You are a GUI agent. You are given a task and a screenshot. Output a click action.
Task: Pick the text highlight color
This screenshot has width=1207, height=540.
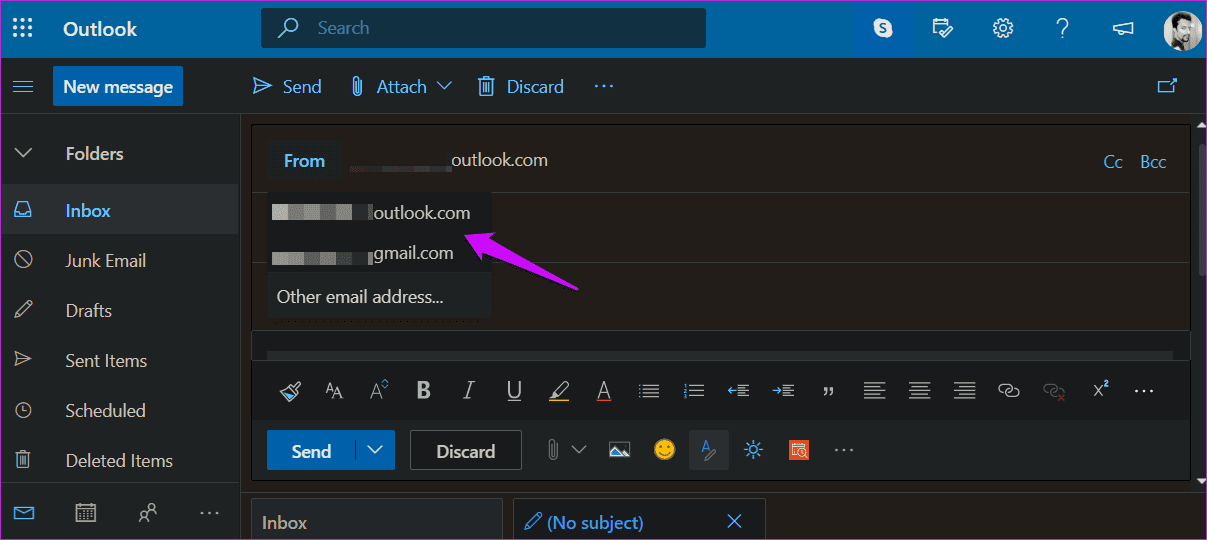[559, 391]
